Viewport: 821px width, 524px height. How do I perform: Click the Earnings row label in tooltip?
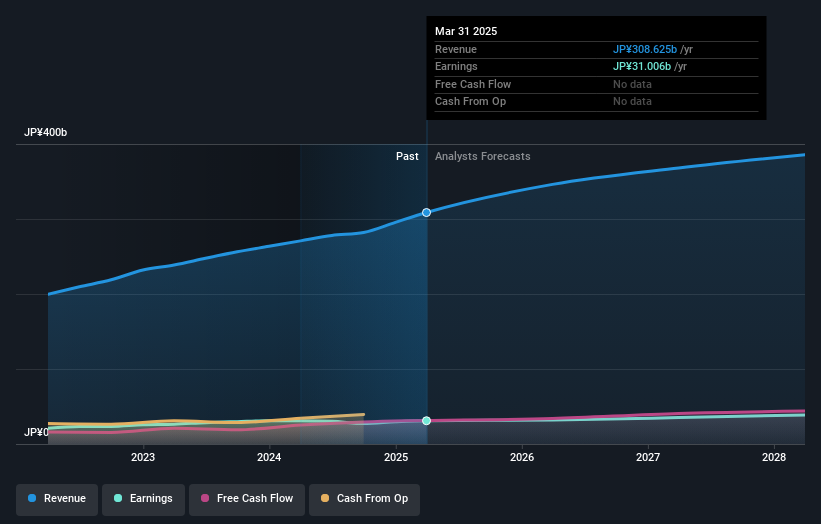point(456,66)
